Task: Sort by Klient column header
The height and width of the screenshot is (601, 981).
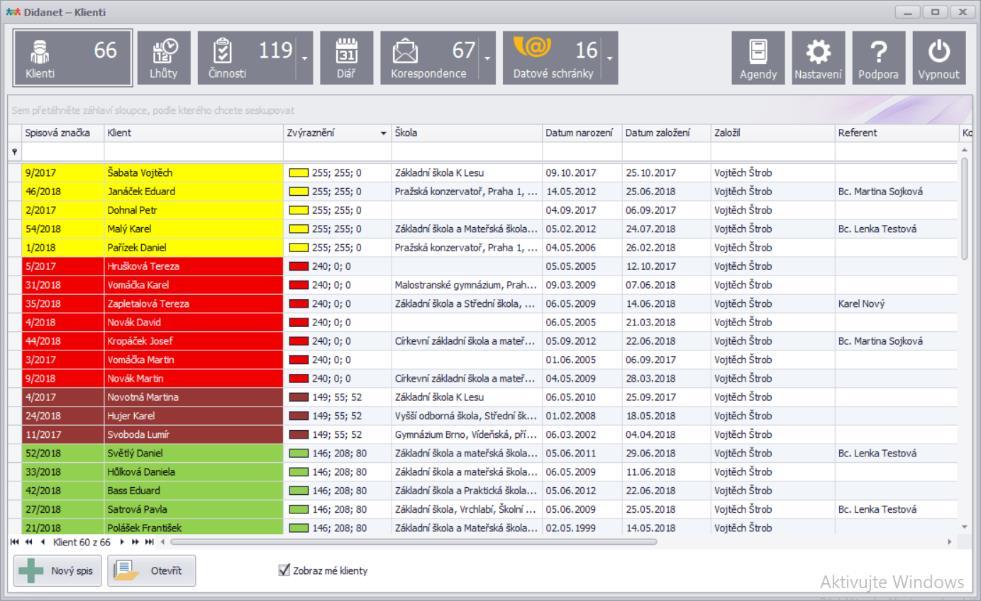Action: pyautogui.click(x=193, y=133)
